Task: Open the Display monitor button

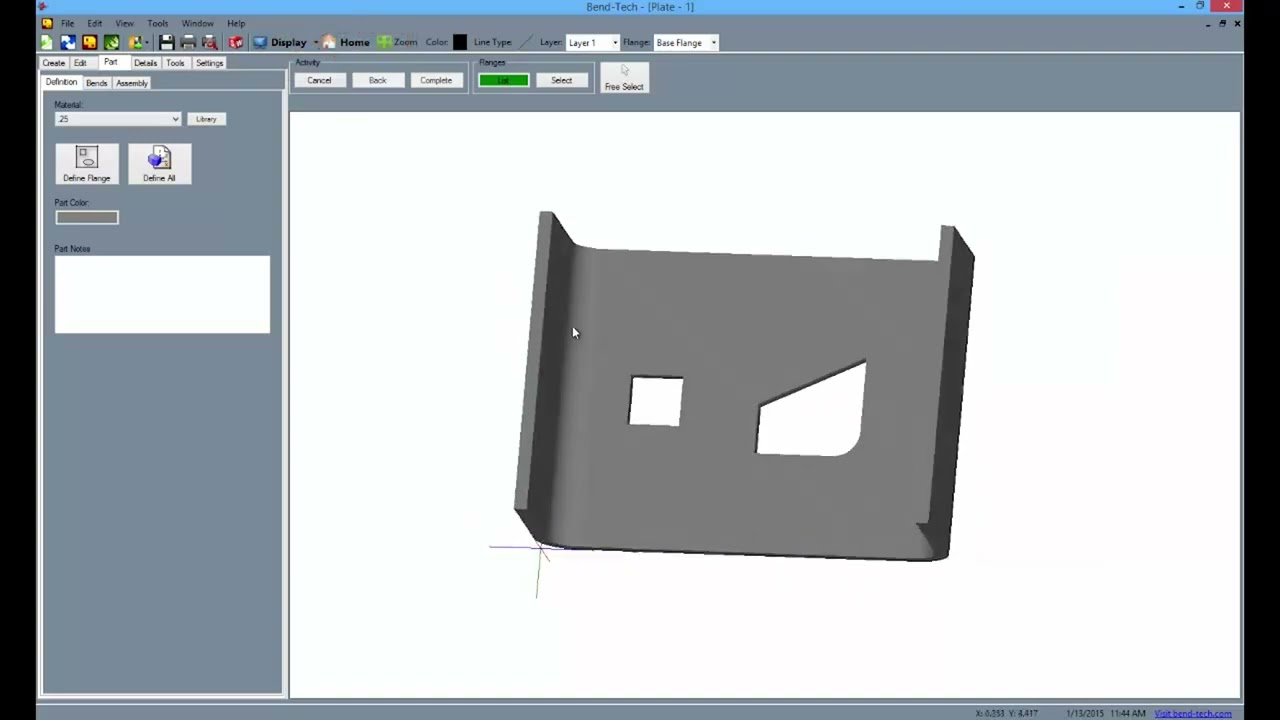Action: [x=280, y=42]
